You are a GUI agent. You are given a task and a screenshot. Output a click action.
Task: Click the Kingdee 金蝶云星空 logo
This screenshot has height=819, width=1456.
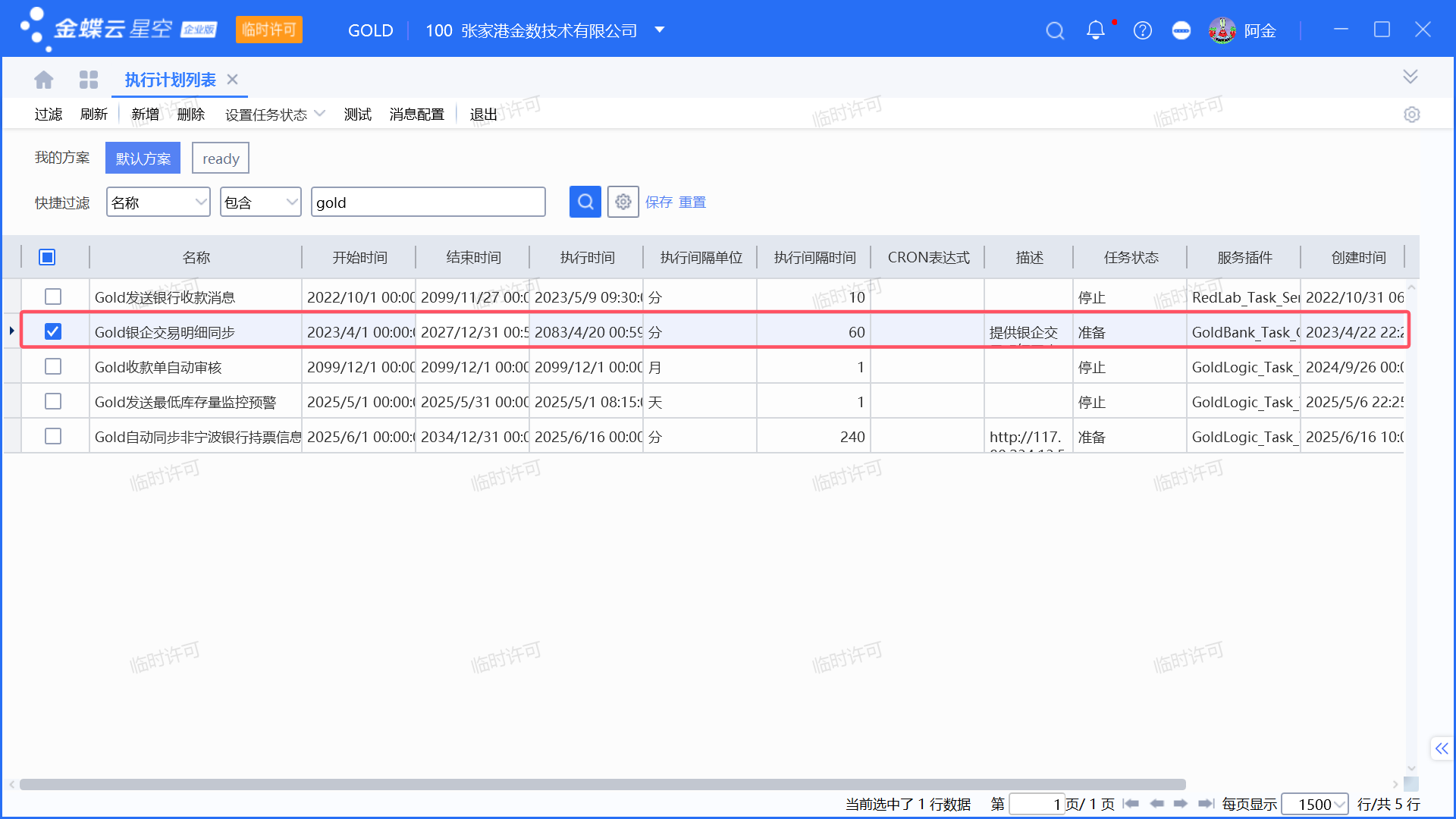click(118, 30)
